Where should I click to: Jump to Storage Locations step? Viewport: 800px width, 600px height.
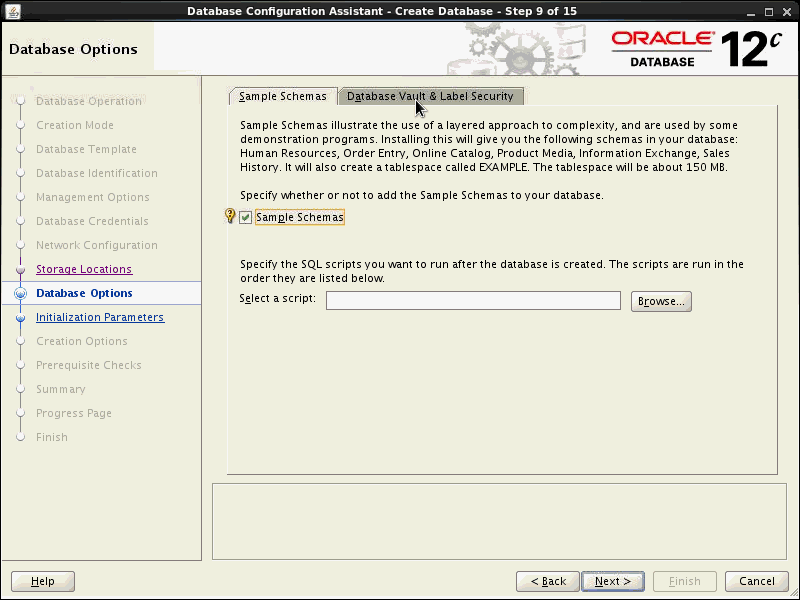(84, 269)
